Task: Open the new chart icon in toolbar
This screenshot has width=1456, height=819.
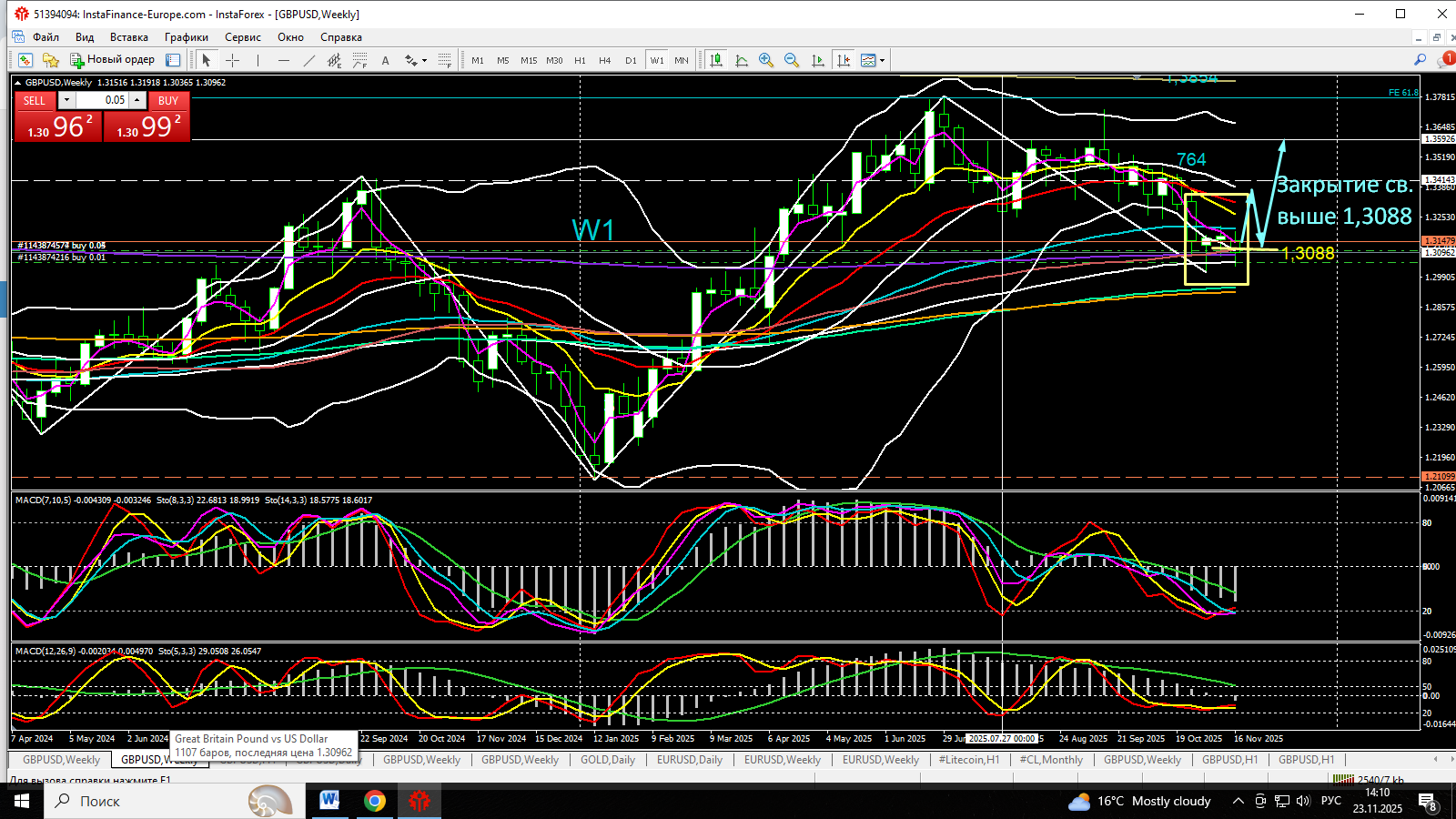Action: [x=25, y=60]
